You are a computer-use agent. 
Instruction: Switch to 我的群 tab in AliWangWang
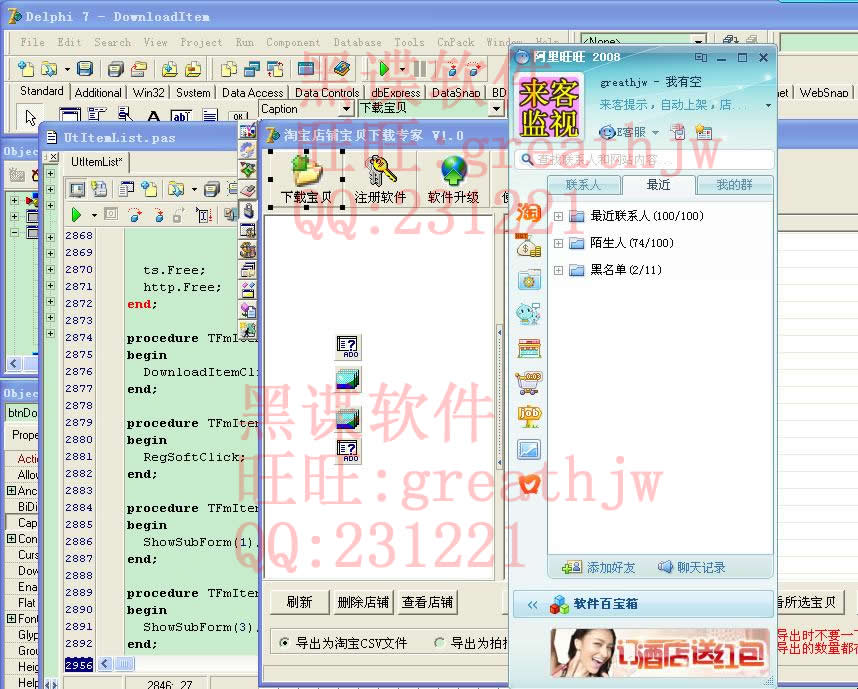pos(734,185)
